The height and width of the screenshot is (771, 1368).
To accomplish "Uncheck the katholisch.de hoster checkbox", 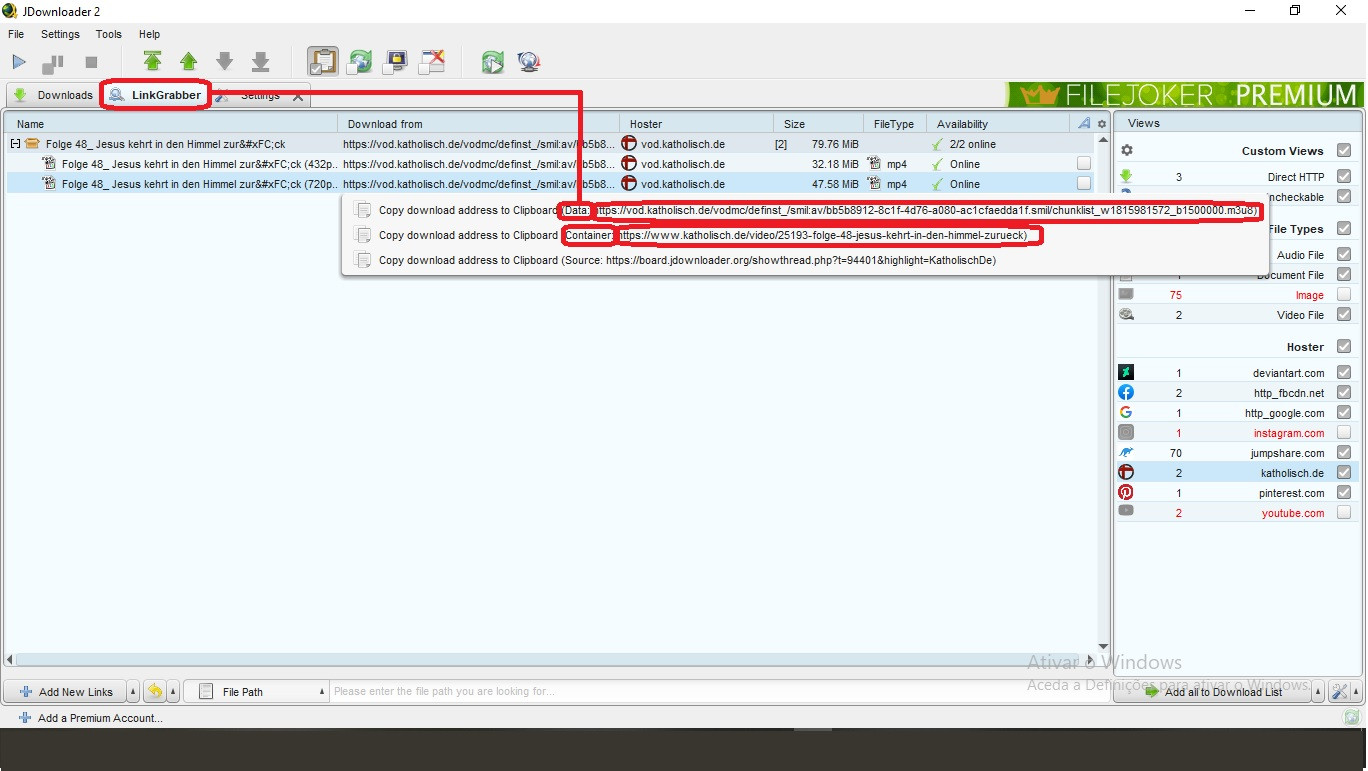I will (1343, 473).
